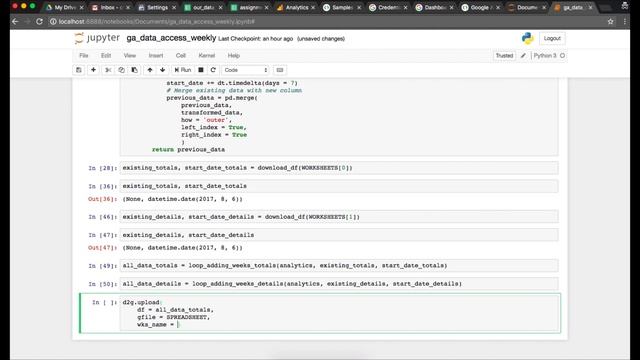This screenshot has height=360, width=640.
Task: Open the command palette keyboard icon
Action: point(280,70)
